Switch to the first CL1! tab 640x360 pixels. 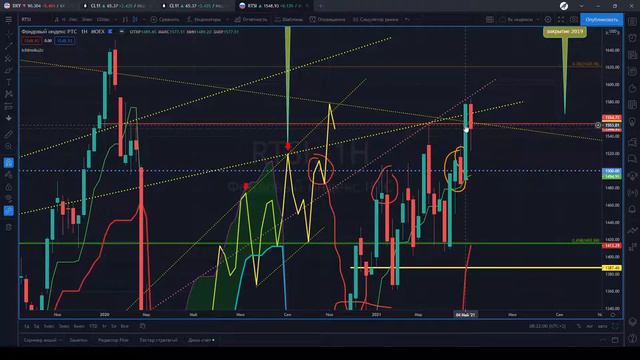coord(115,6)
